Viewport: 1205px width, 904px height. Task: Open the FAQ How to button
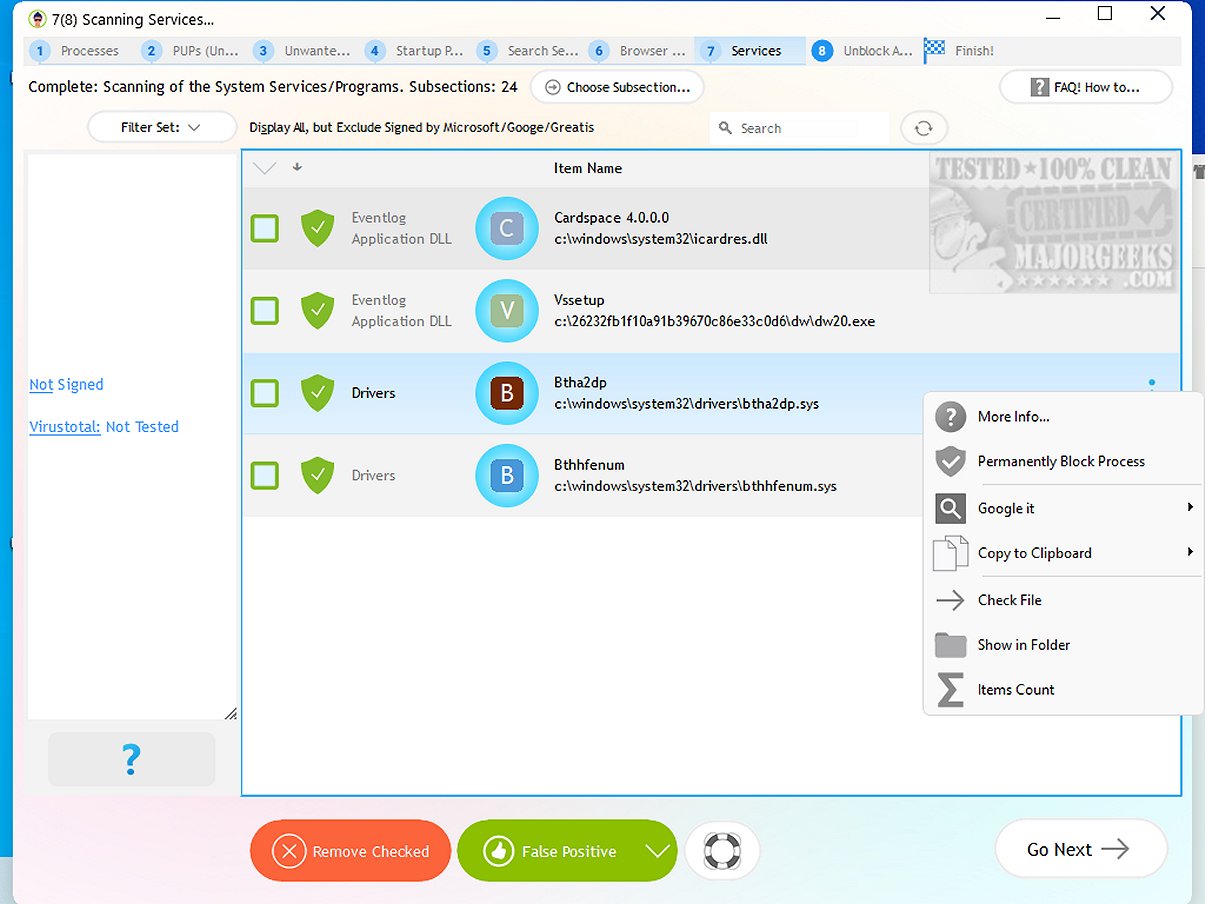pyautogui.click(x=1086, y=87)
